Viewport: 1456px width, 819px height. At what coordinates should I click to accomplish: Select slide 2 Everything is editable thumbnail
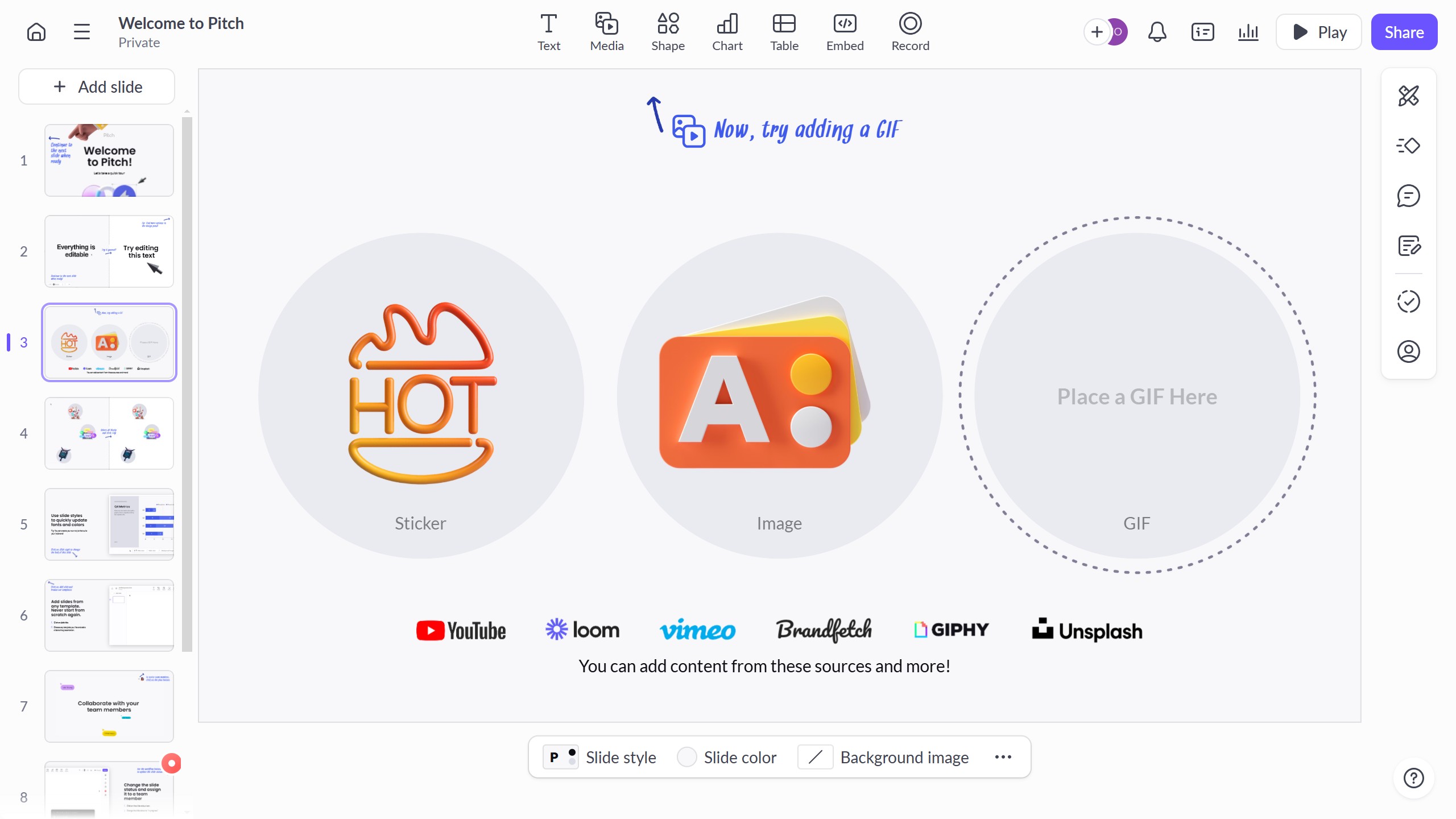point(109,251)
